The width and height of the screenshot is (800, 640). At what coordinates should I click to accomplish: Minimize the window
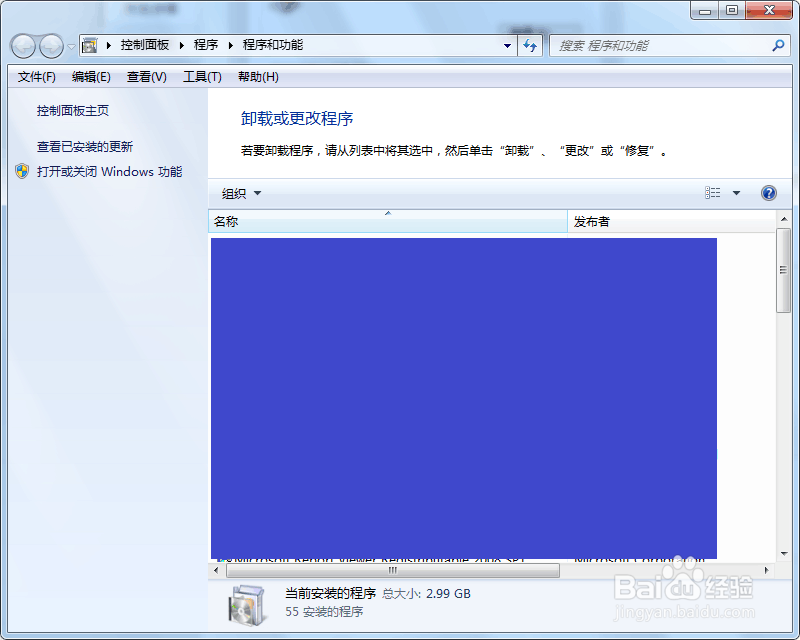tap(705, 10)
